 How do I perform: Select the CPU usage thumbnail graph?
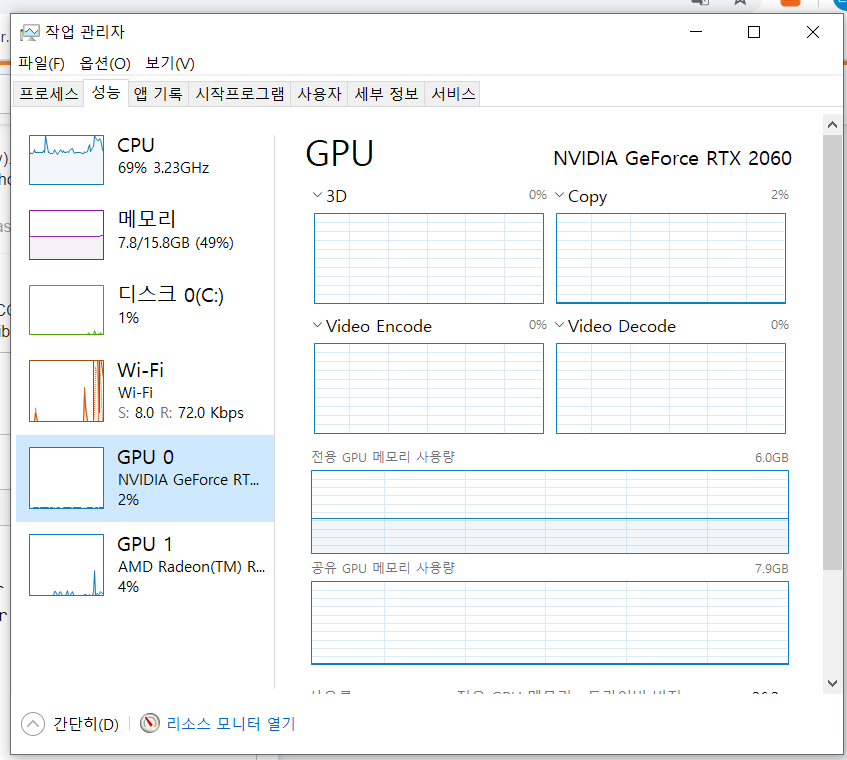coord(66,160)
